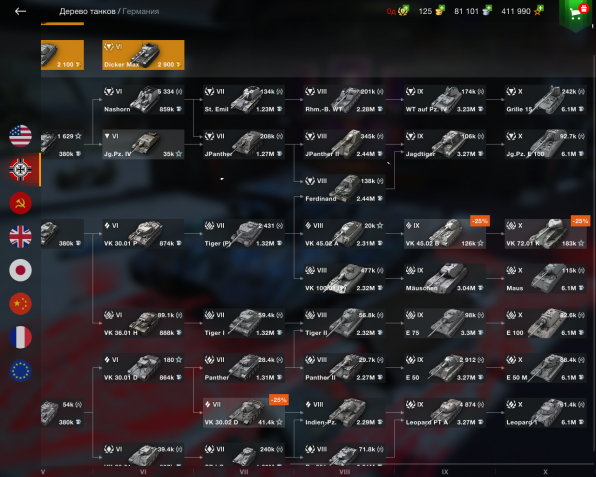The width and height of the screenshot is (596, 477).
Task: Select the United Kingdom flag icon
Action: (x=21, y=236)
